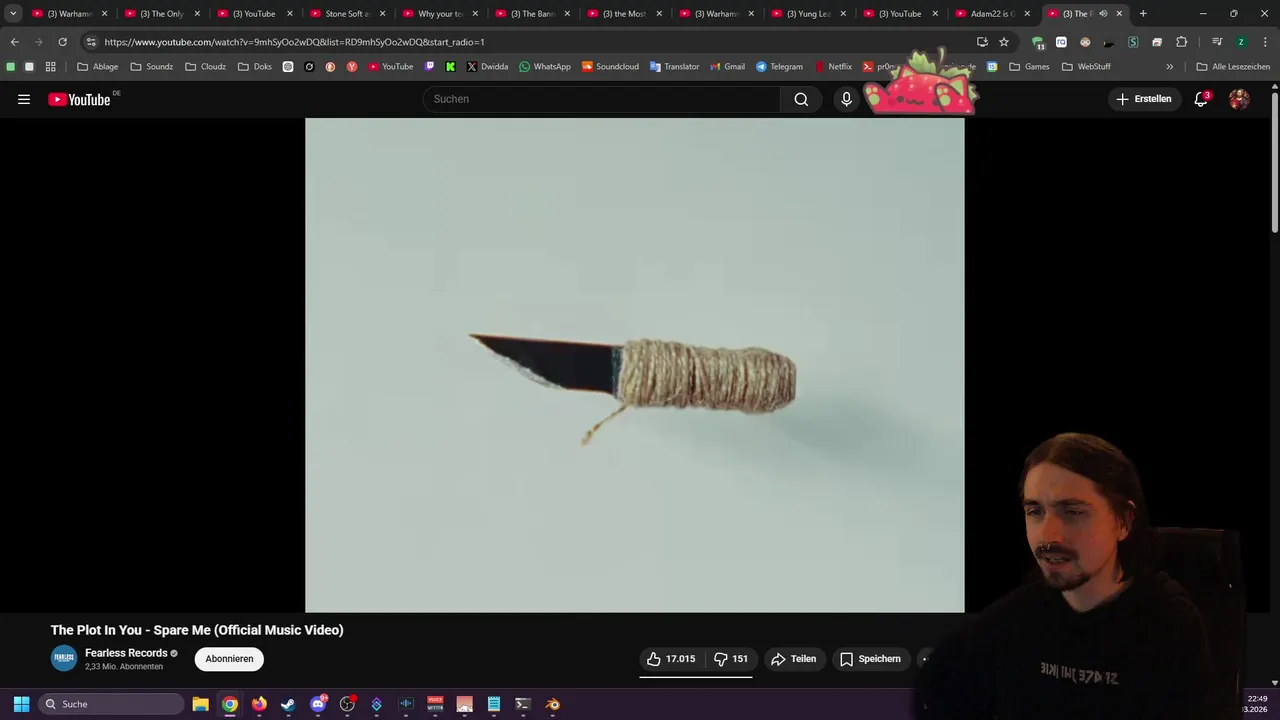The image size is (1280, 720).
Task: Open the Translator bookmark
Action: click(x=674, y=67)
